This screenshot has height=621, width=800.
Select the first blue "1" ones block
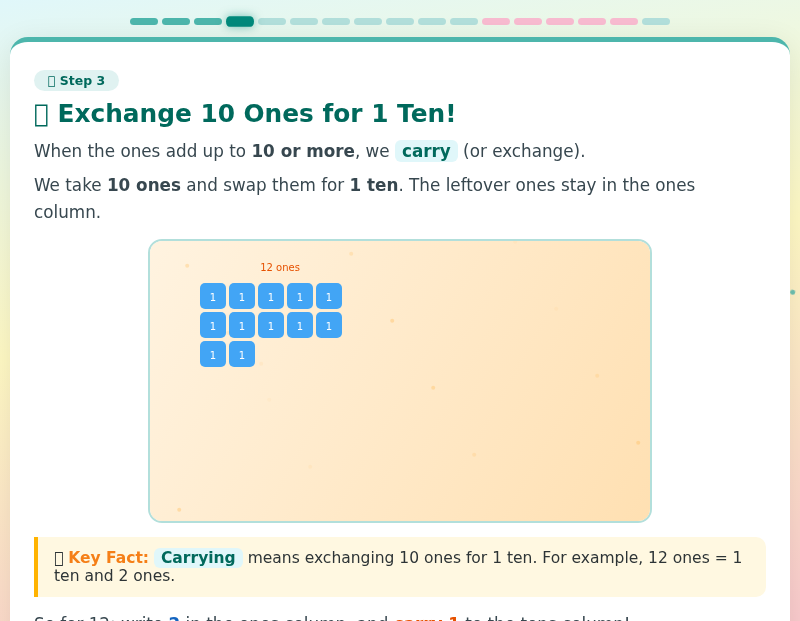pos(213,296)
